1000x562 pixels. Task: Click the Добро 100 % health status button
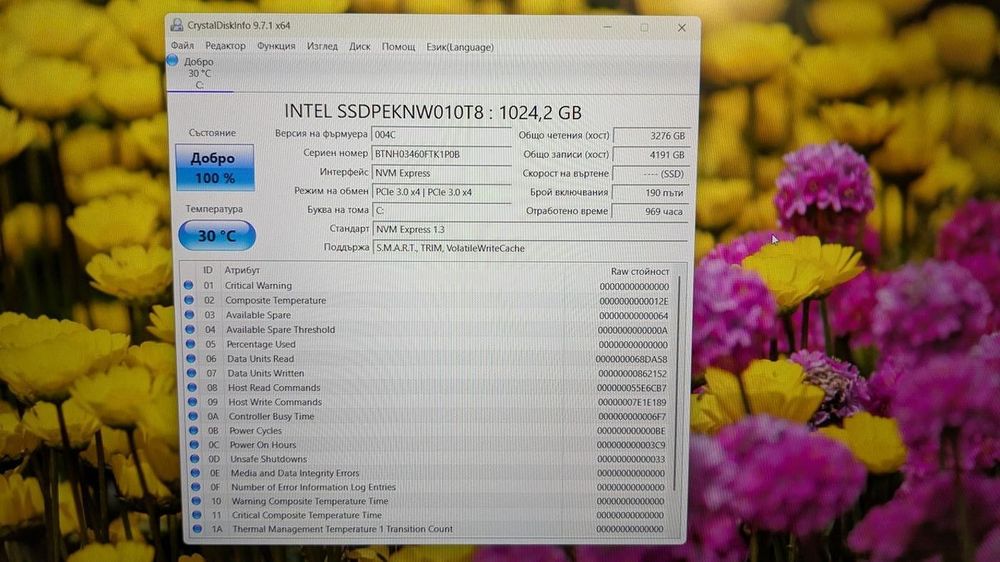(x=215, y=168)
